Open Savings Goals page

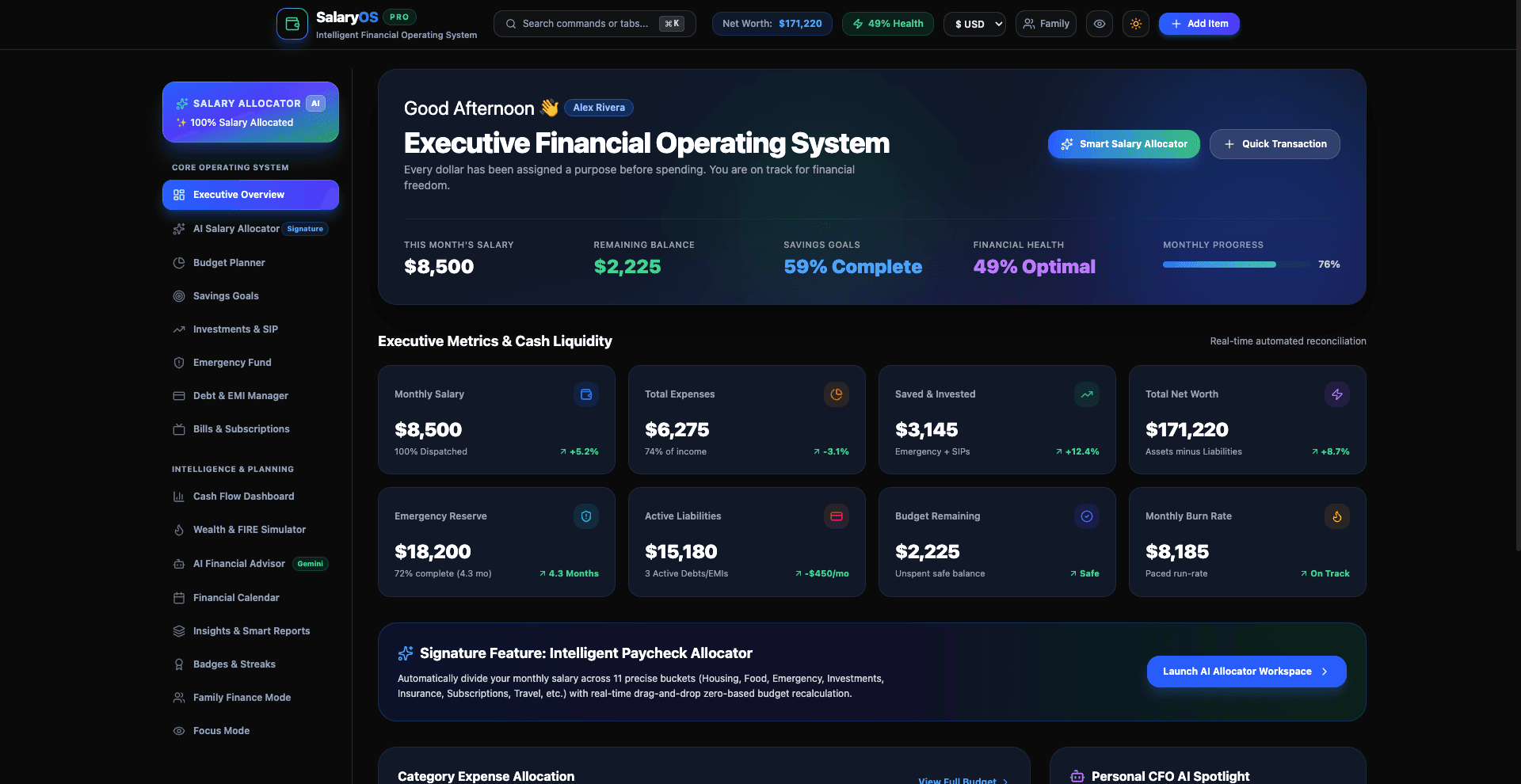[250, 296]
